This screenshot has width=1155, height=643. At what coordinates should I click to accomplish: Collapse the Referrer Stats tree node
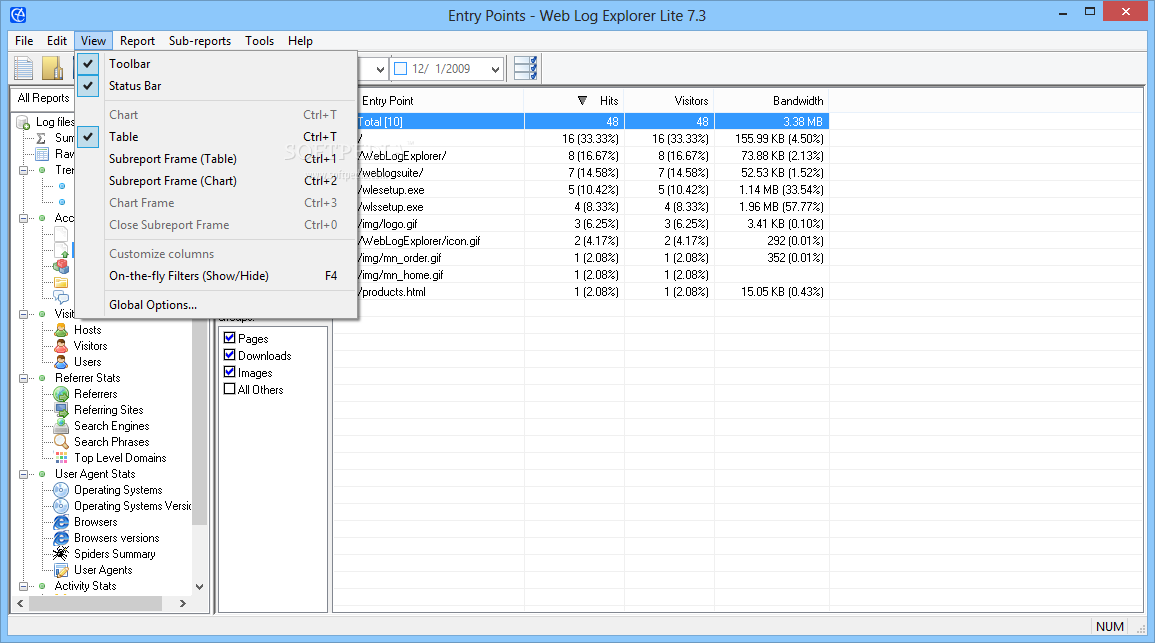click(x=24, y=379)
